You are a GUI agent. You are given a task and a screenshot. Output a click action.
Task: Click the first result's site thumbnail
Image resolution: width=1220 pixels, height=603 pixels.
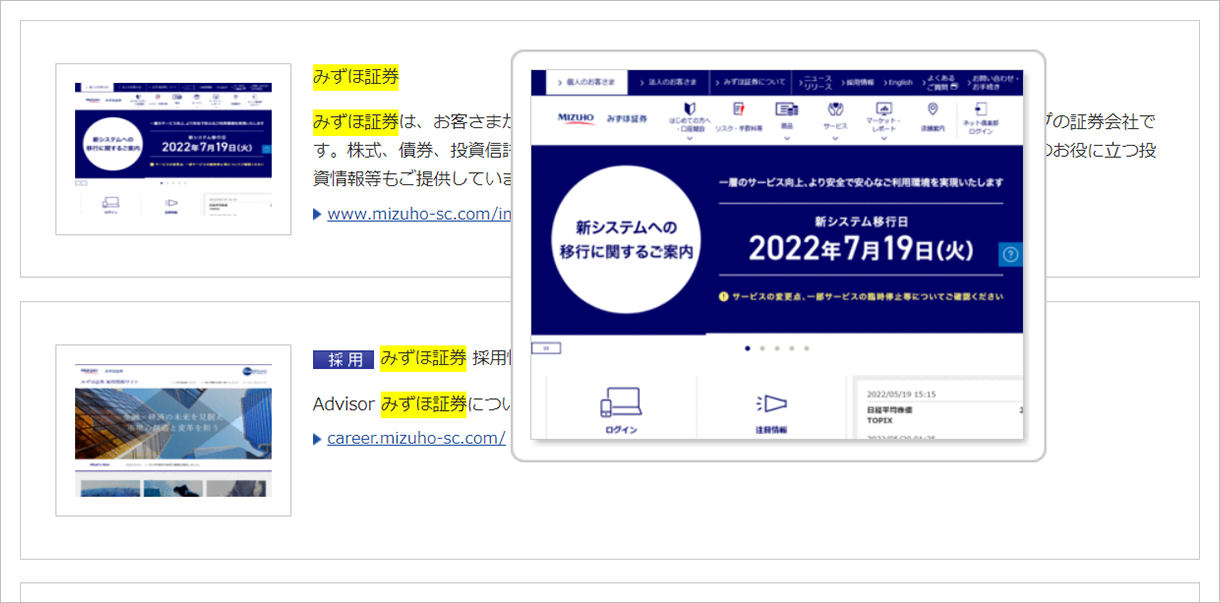coord(173,149)
